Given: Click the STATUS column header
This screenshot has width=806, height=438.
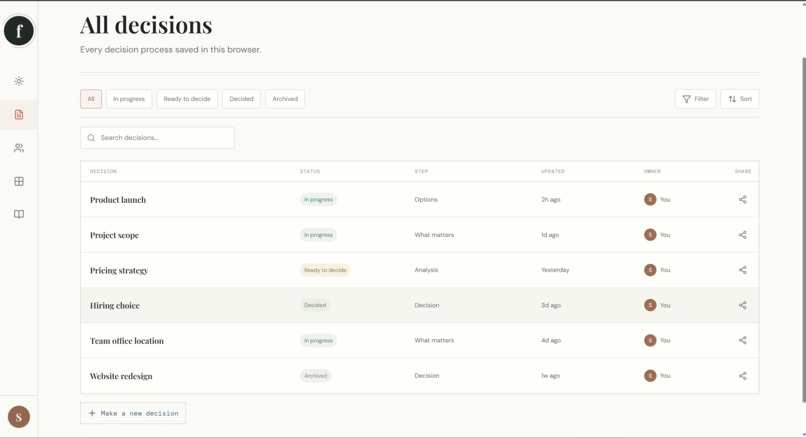Looking at the screenshot, I should coord(310,171).
